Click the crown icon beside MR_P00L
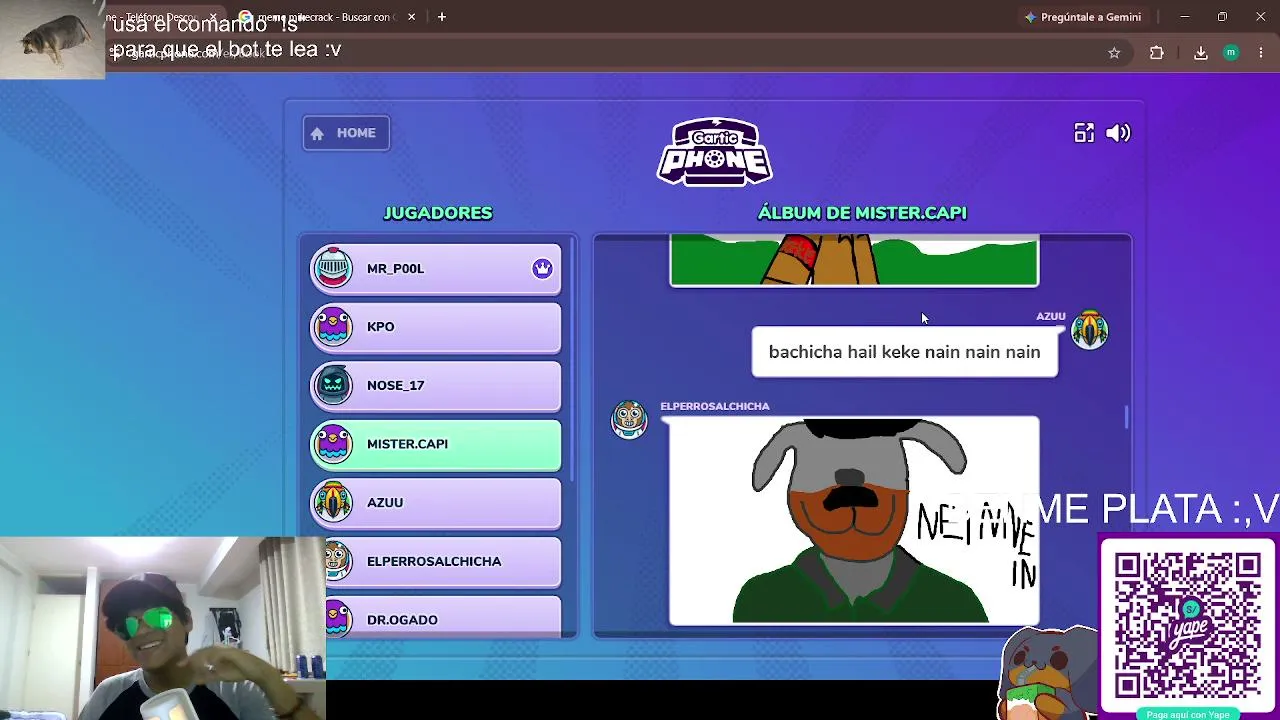 point(542,268)
